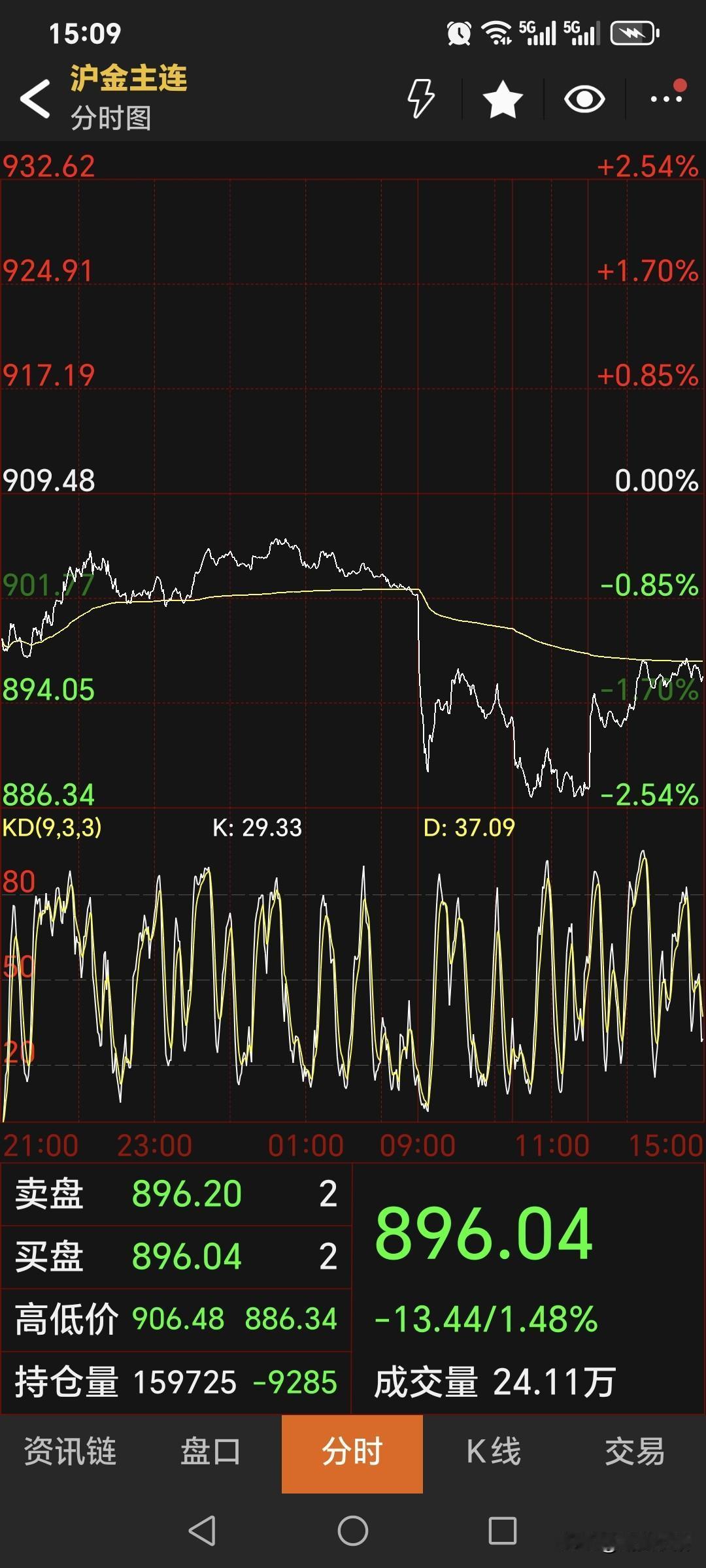The height and width of the screenshot is (1568, 706).
Task: Tap the D: 37.09 value
Action: (x=469, y=828)
